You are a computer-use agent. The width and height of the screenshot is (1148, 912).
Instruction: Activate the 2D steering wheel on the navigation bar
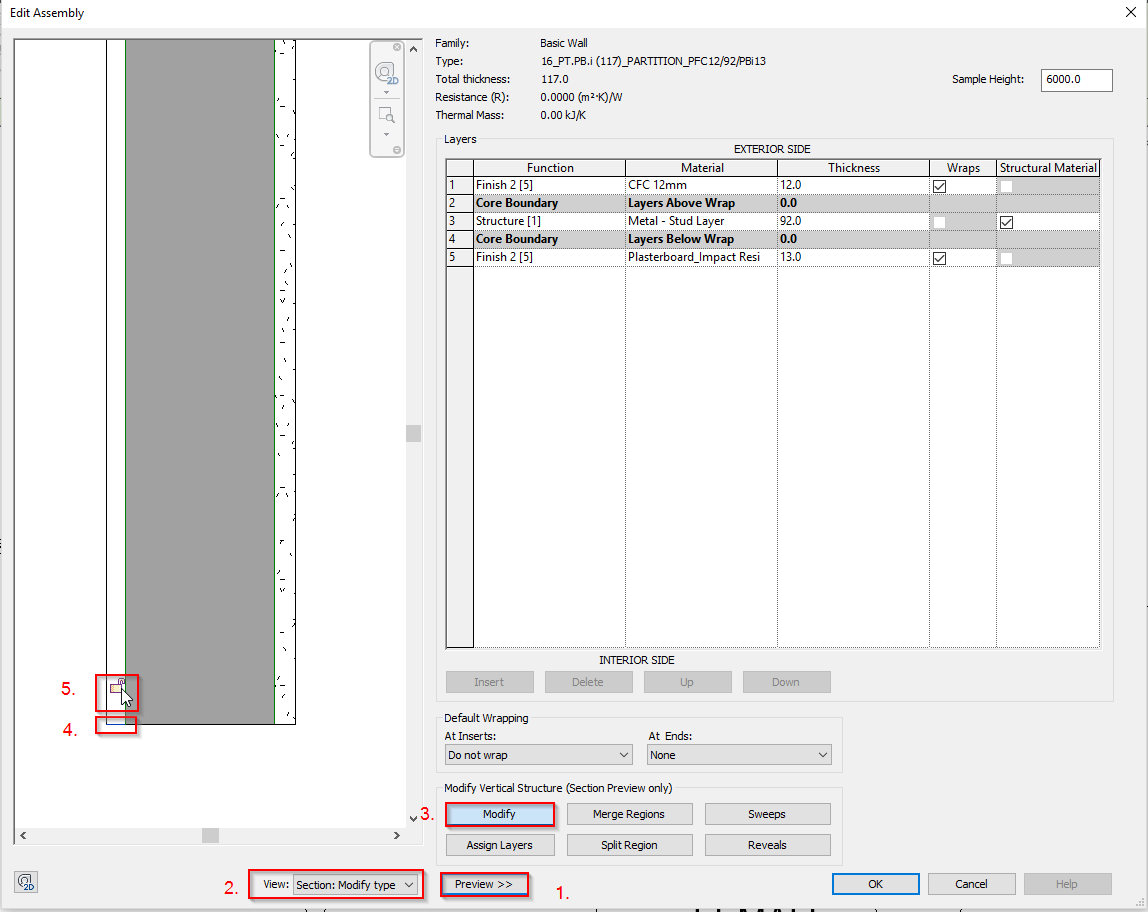[385, 72]
